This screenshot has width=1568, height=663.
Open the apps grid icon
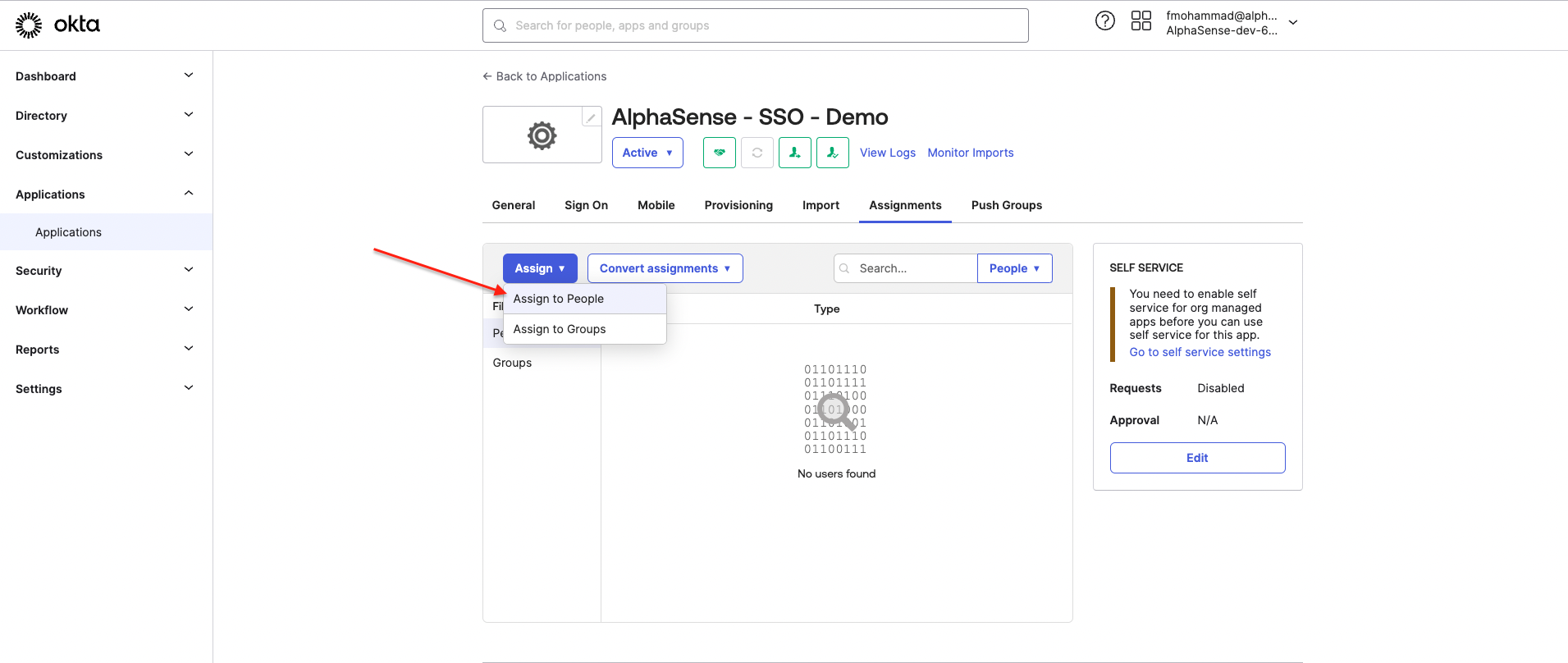1141,21
